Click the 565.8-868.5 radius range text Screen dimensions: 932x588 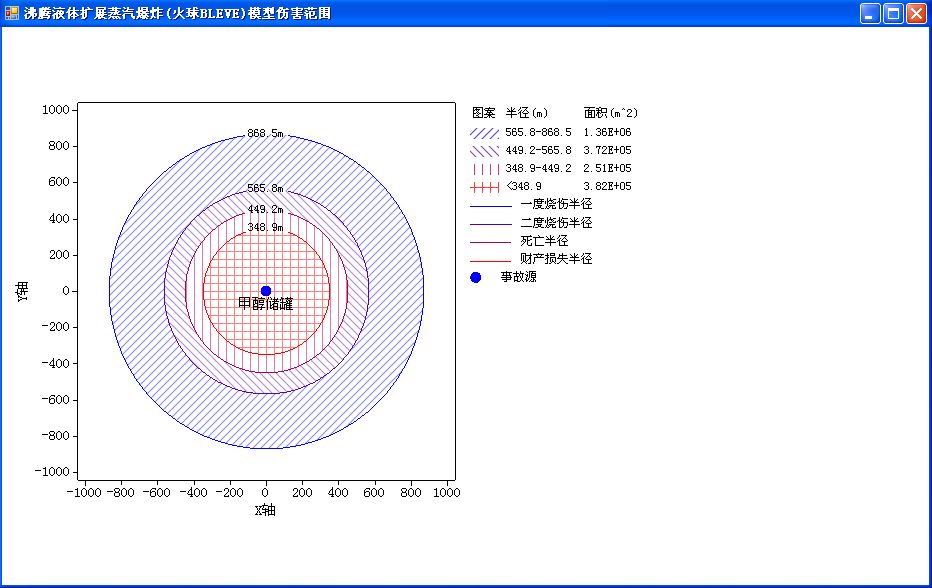click(x=539, y=132)
